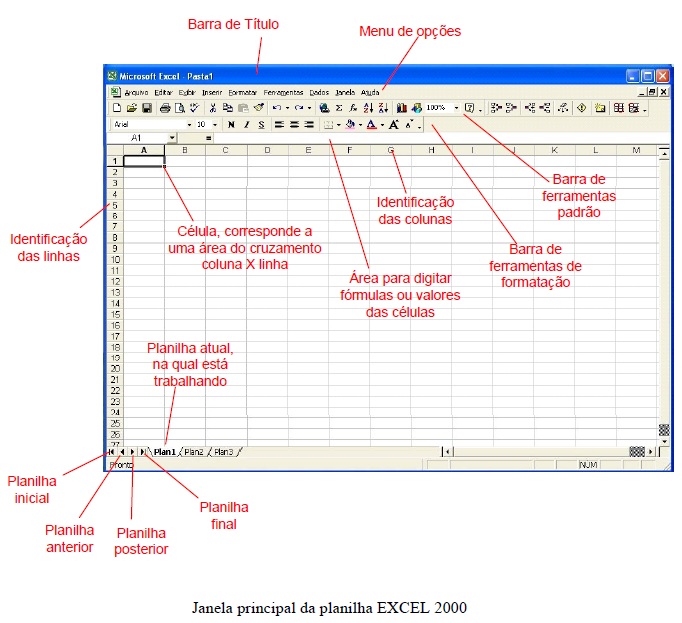
Task: Click the vertical scrollbar down arrow
Action: point(664,441)
